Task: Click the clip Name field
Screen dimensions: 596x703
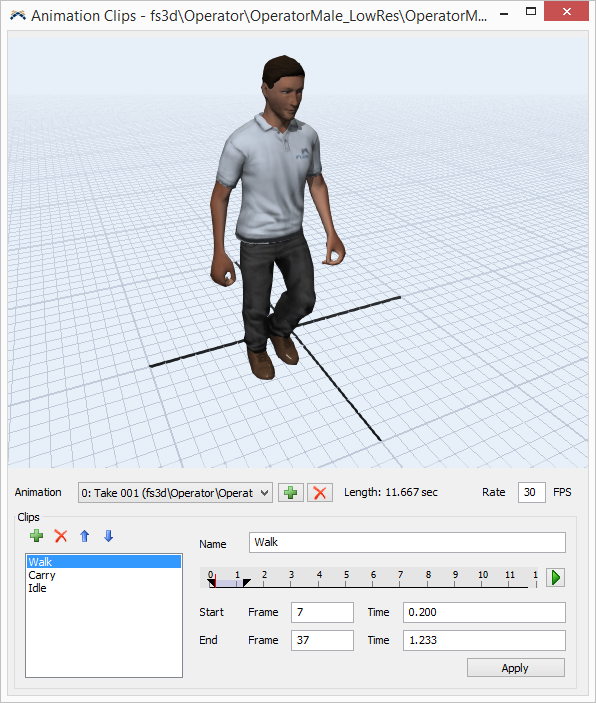Action: click(407, 542)
